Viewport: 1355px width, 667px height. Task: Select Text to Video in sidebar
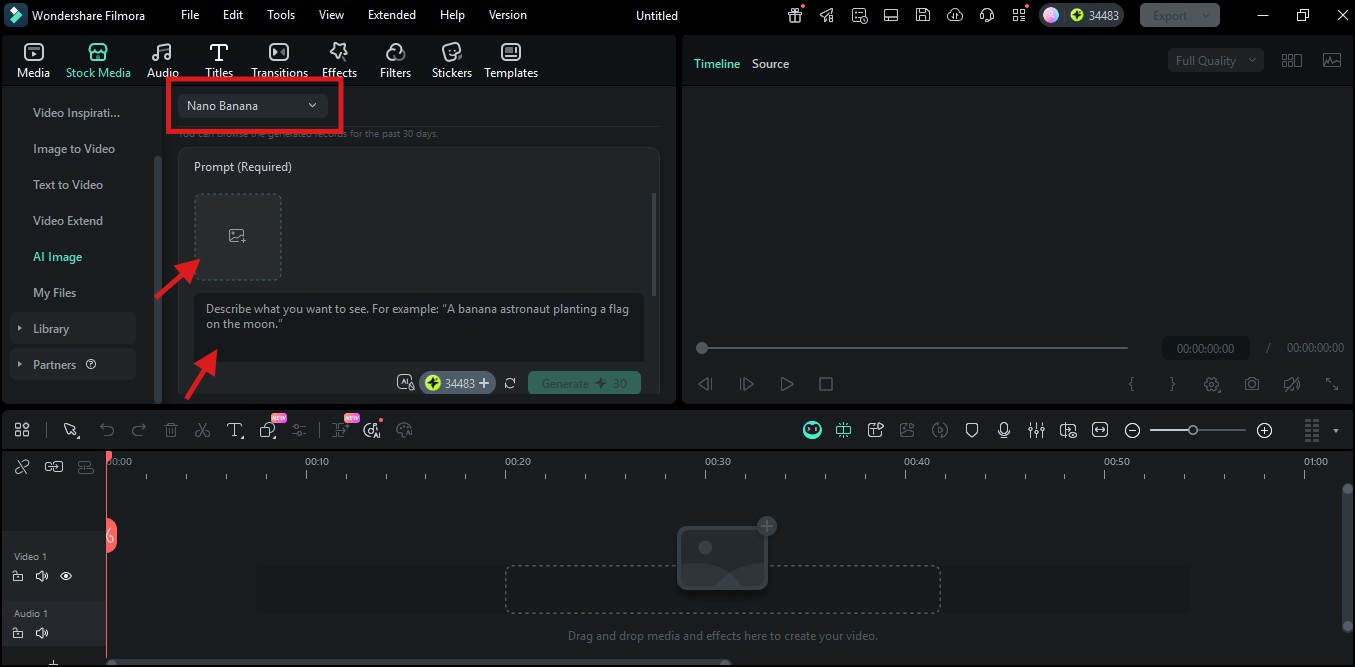coord(68,185)
